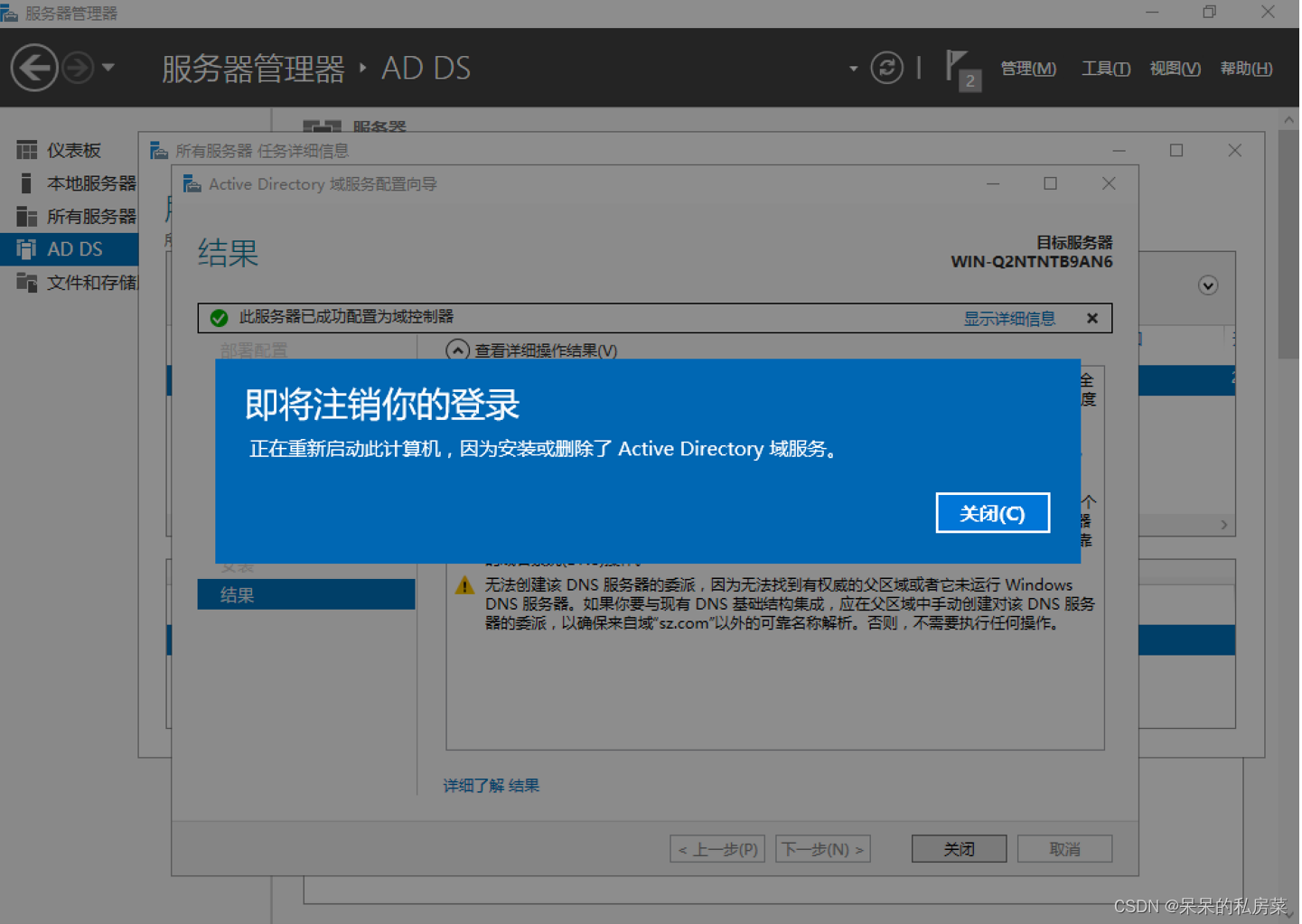Open the 工具(T) menu
This screenshot has width=1302, height=924.
coord(1106,69)
